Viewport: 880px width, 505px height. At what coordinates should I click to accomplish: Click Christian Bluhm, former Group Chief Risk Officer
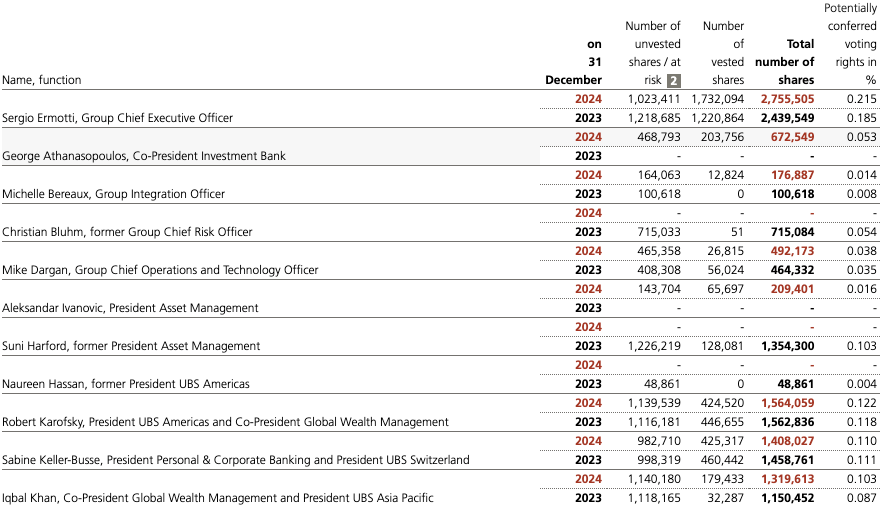[127, 232]
